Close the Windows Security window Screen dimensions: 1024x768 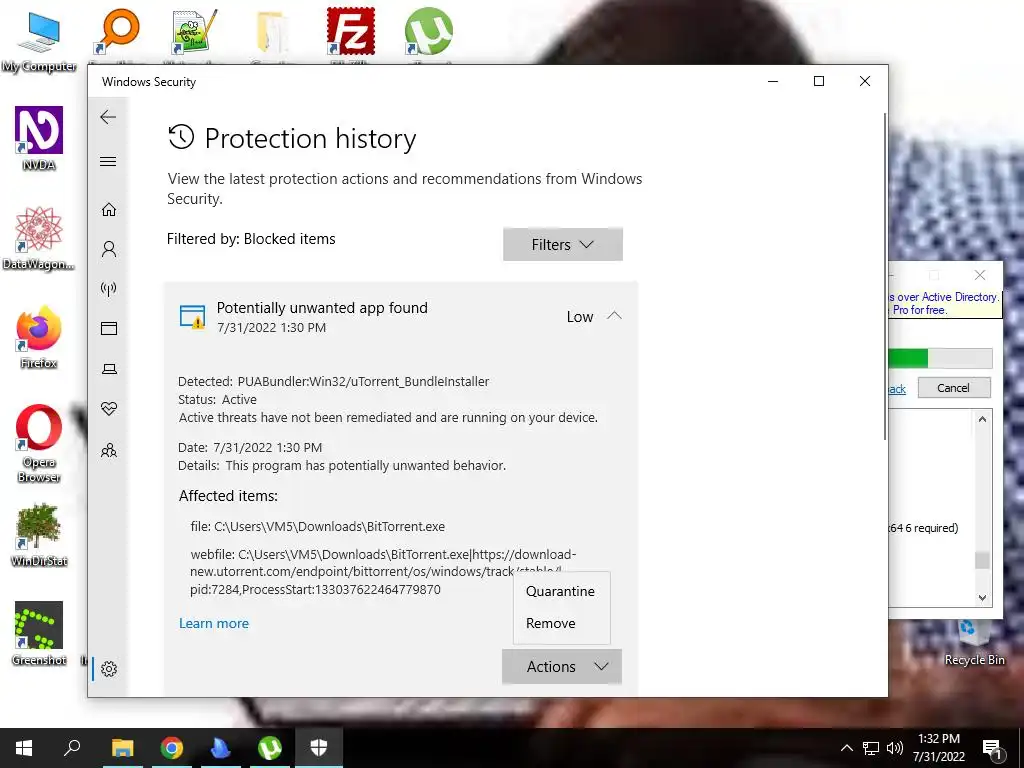(865, 82)
